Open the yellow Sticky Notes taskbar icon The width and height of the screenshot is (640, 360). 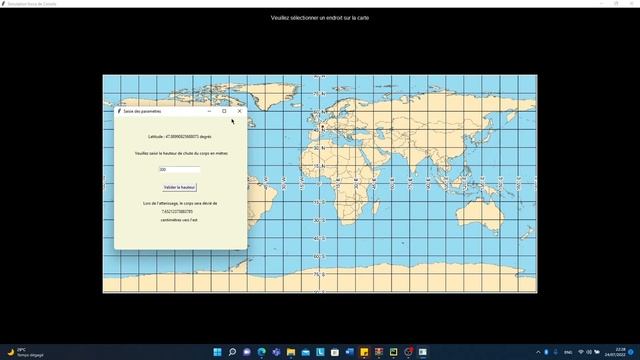(x=364, y=352)
